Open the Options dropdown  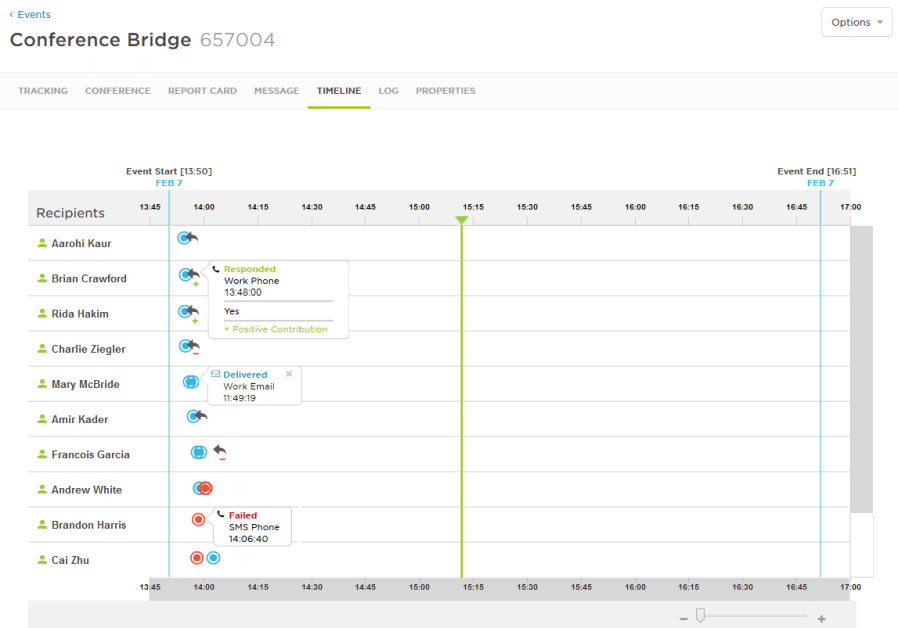point(856,22)
